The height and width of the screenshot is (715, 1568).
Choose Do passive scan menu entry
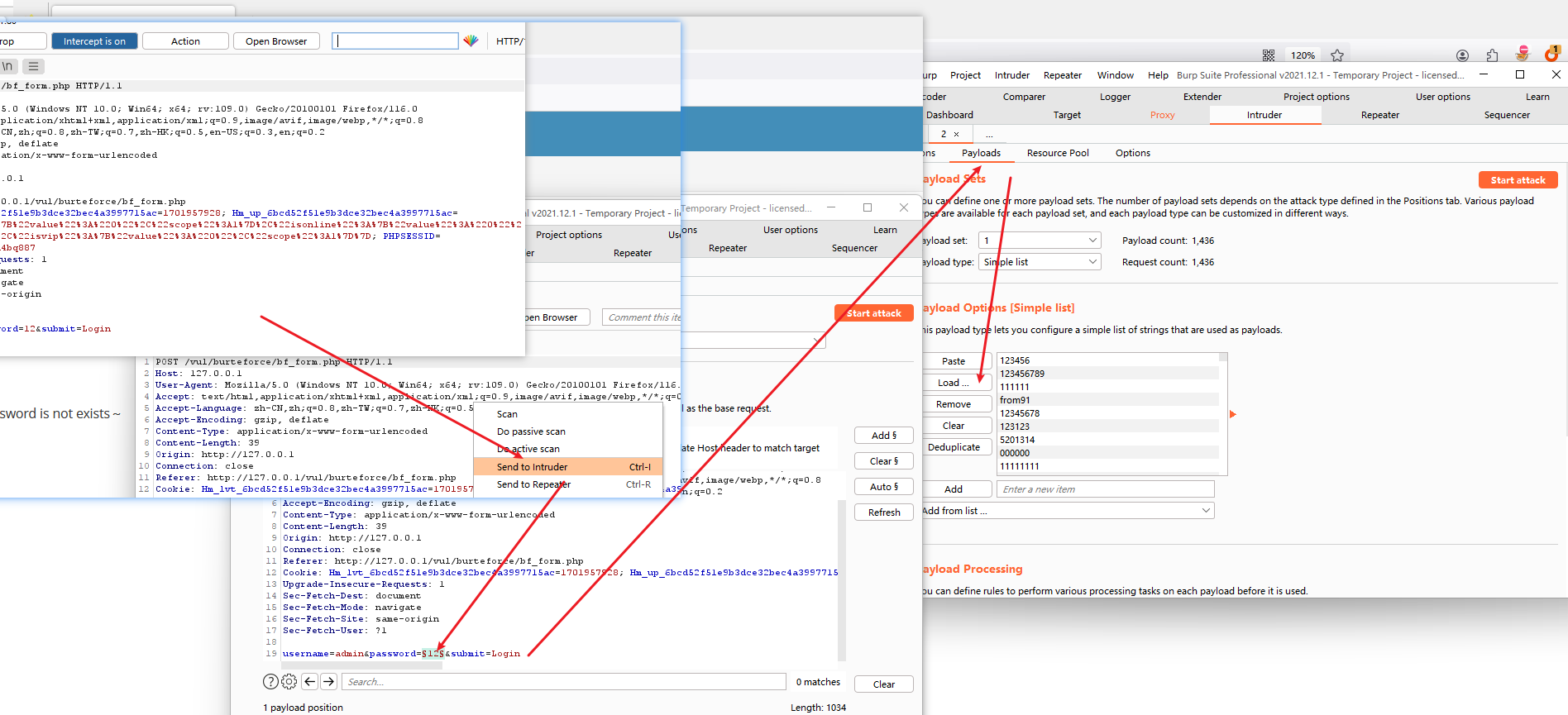(568, 431)
